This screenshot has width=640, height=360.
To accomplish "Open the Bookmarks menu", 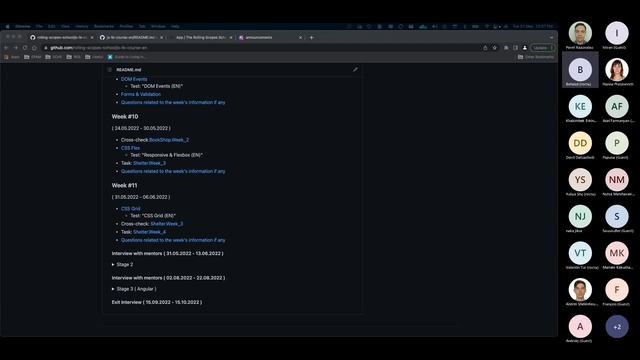I will (104, 27).
